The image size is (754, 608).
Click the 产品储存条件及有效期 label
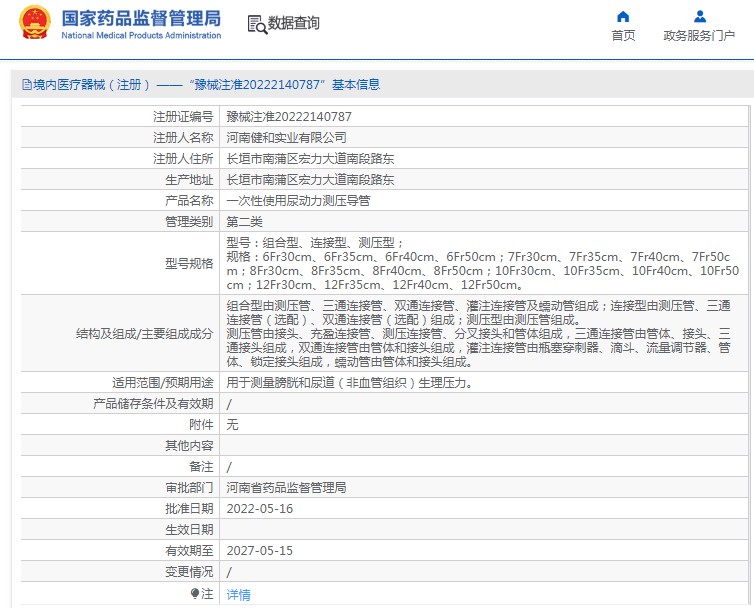point(153,404)
